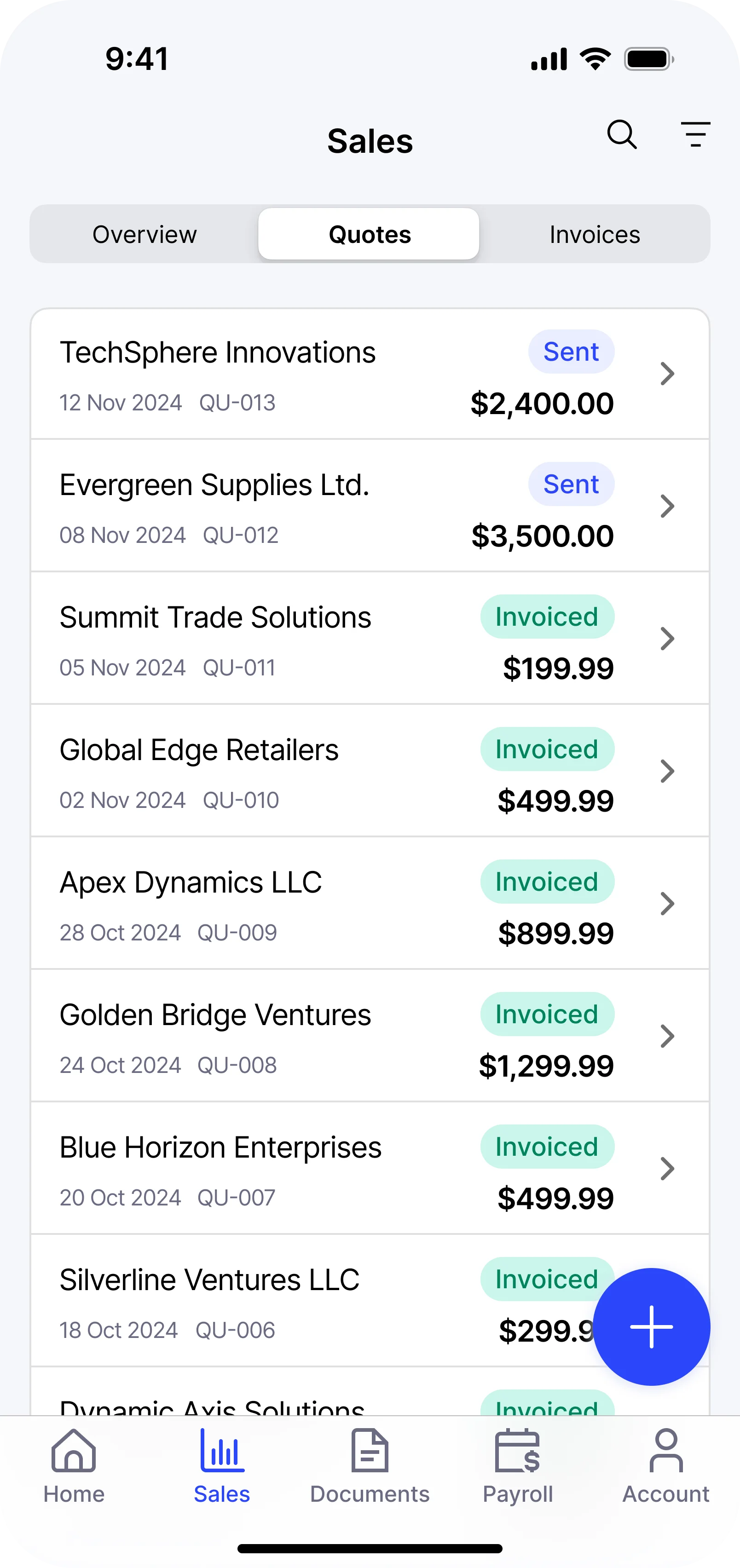Open the Payroll calendar icon

click(518, 1451)
